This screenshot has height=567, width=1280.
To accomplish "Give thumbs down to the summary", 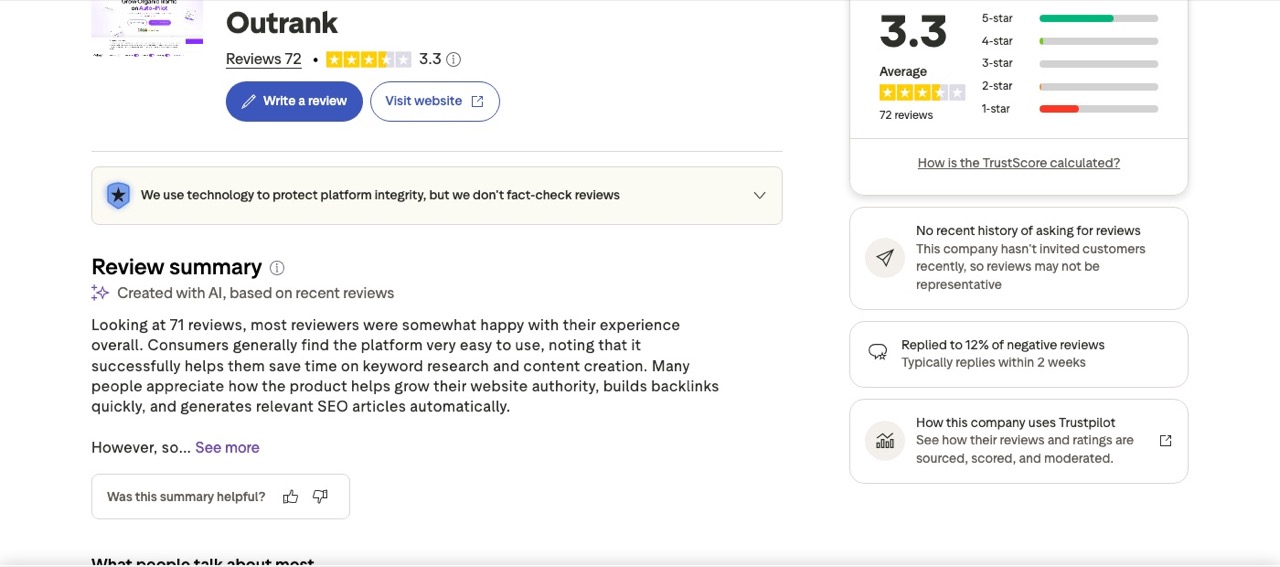I will [320, 497].
